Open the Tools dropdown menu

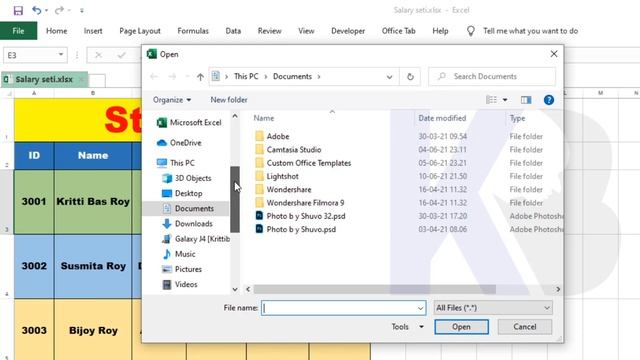pyautogui.click(x=407, y=327)
